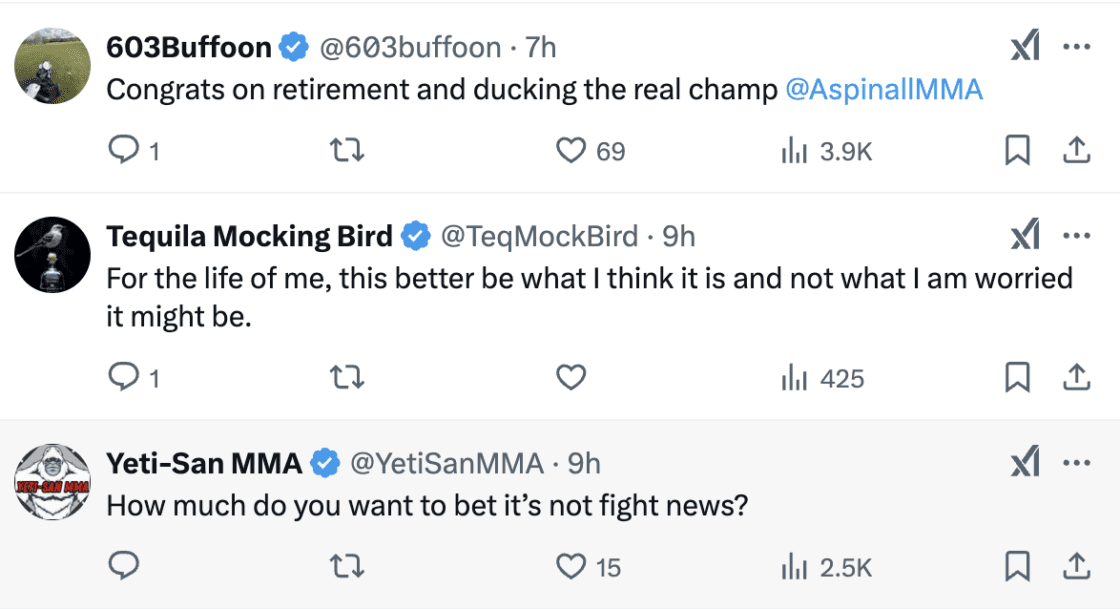
Task: Like 603Buffoon's retirement tweet
Action: [570, 150]
